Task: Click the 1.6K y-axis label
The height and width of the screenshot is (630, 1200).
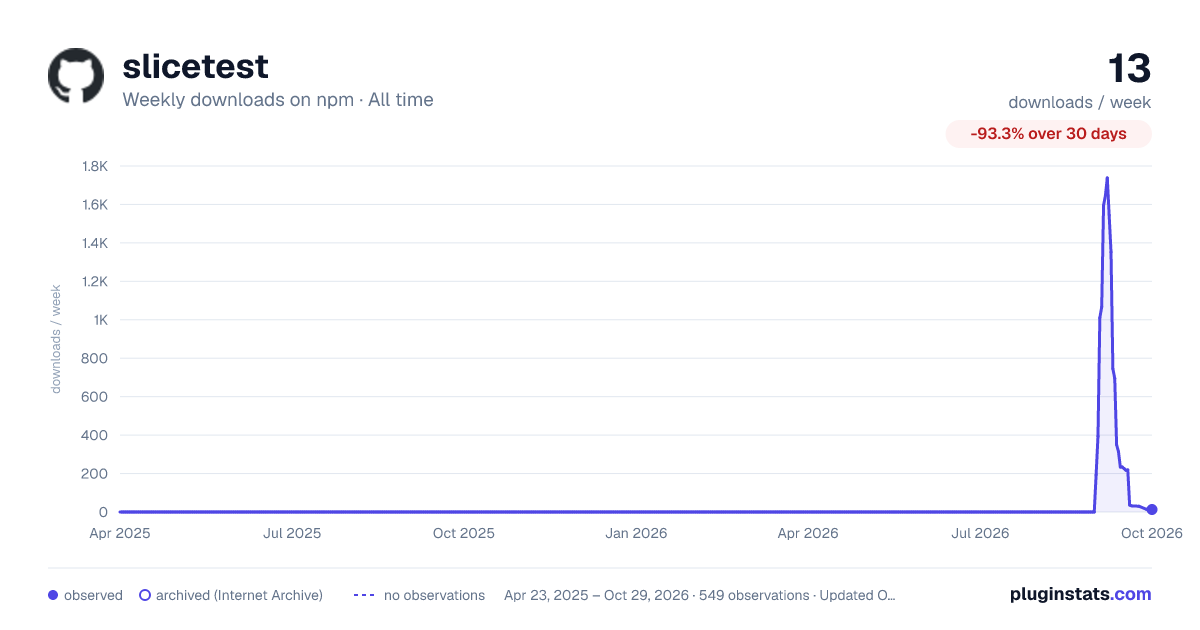Action: pyautogui.click(x=94, y=205)
